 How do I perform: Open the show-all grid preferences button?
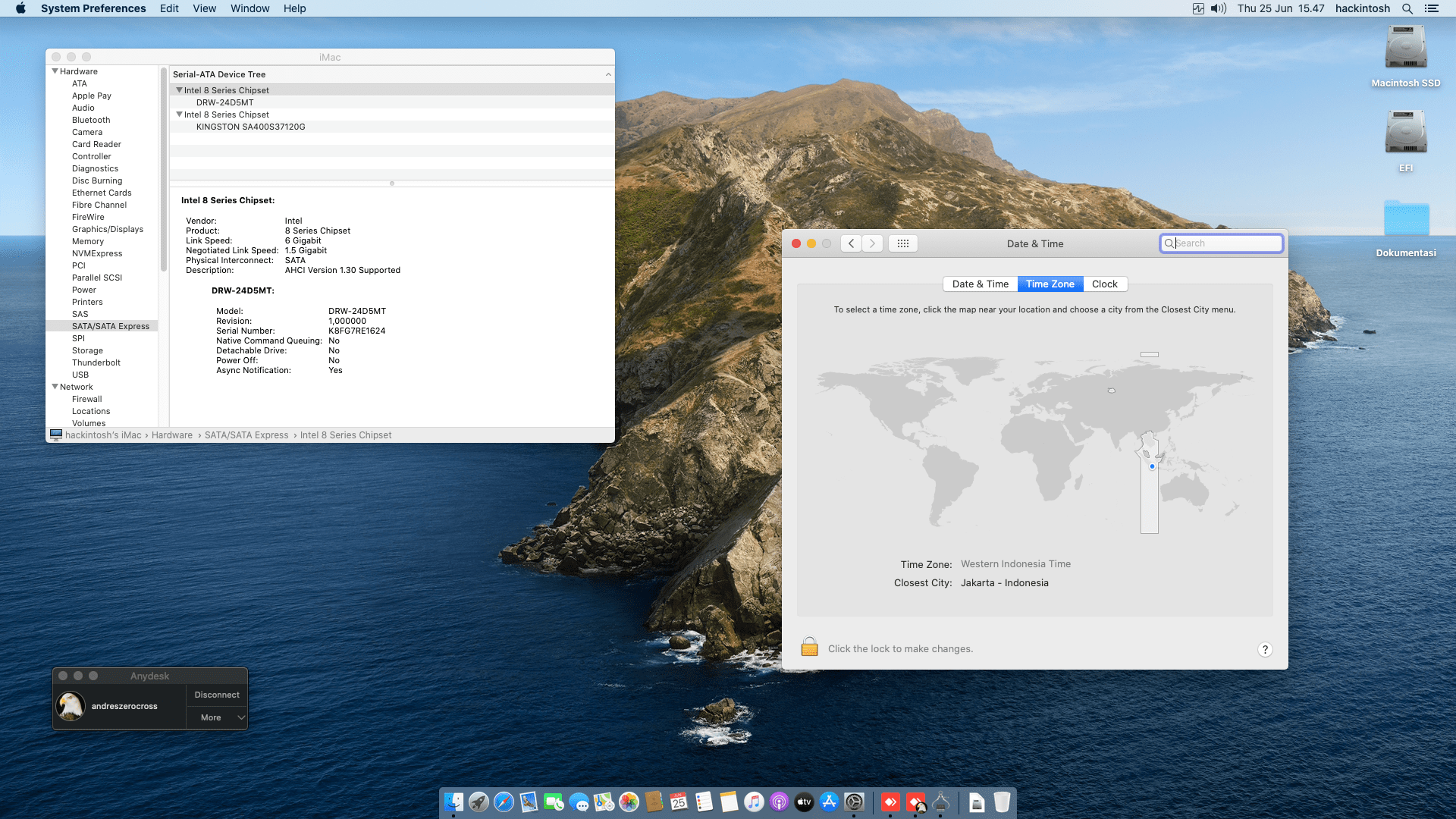click(902, 243)
